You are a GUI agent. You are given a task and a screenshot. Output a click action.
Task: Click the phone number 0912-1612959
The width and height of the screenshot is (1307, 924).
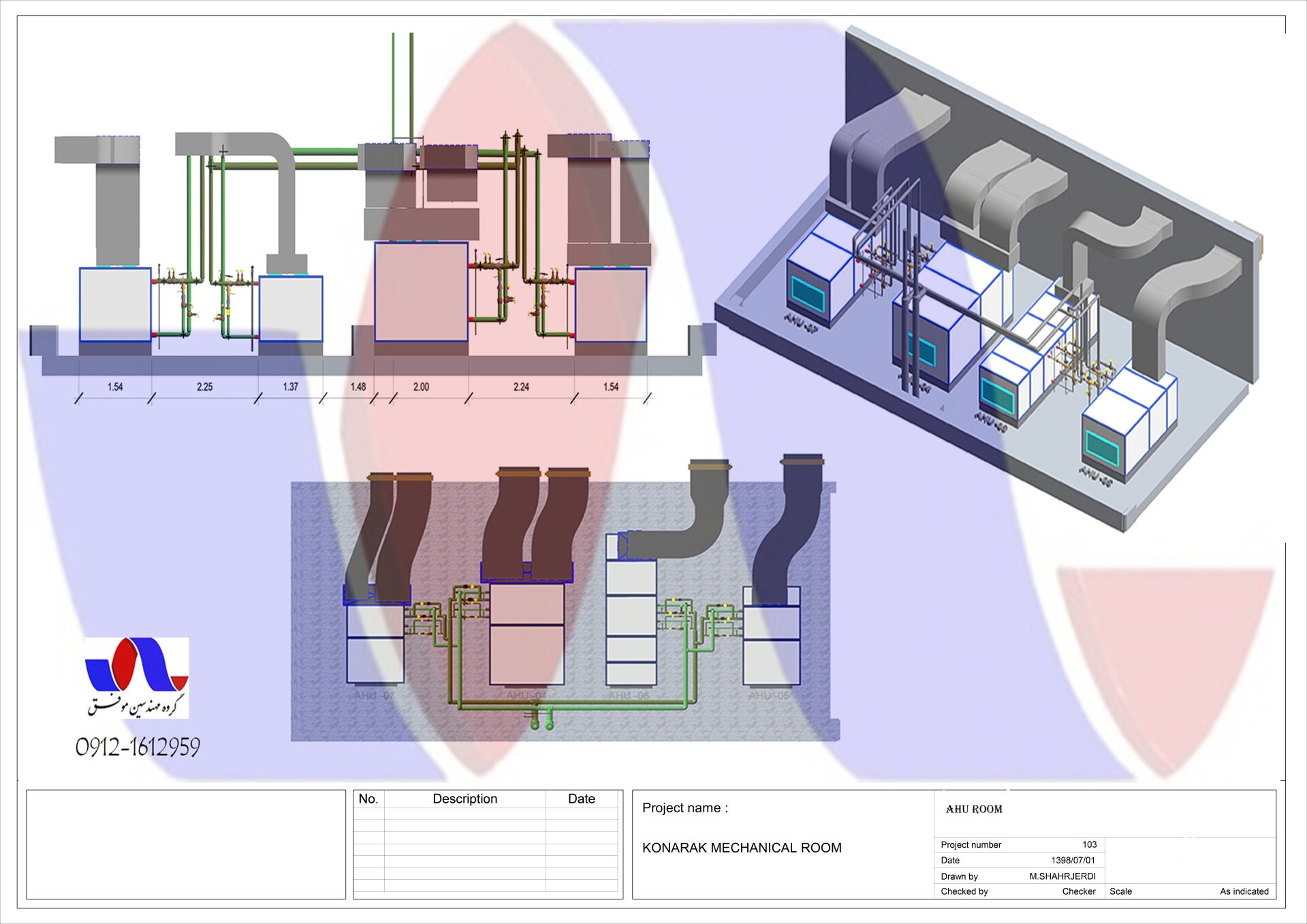coord(138,747)
